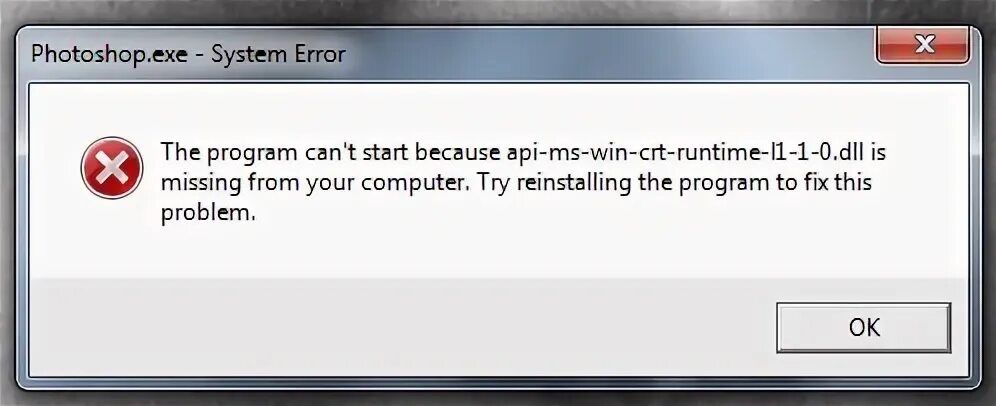The height and width of the screenshot is (406, 996).
Task: Click the red error cross icon
Action: (111, 168)
